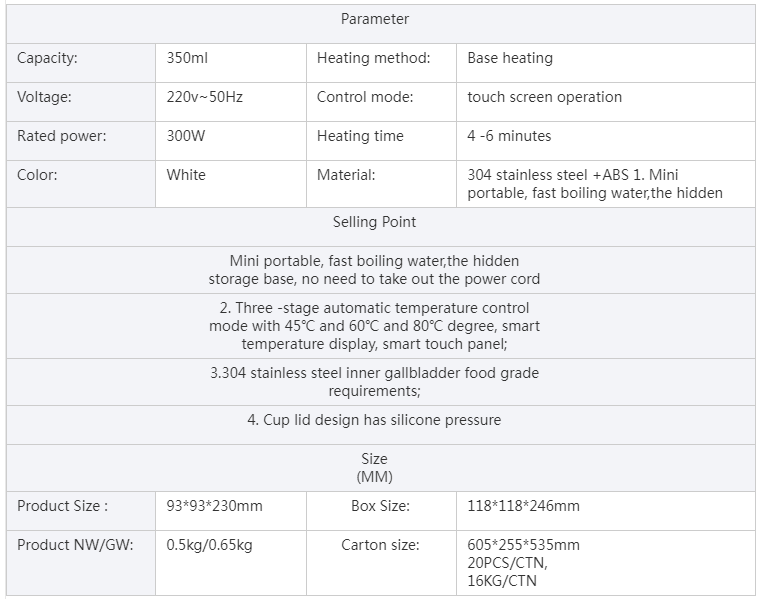The width and height of the screenshot is (761, 599).
Task: Click the 4 -6 minutes heating time
Action: (x=509, y=136)
